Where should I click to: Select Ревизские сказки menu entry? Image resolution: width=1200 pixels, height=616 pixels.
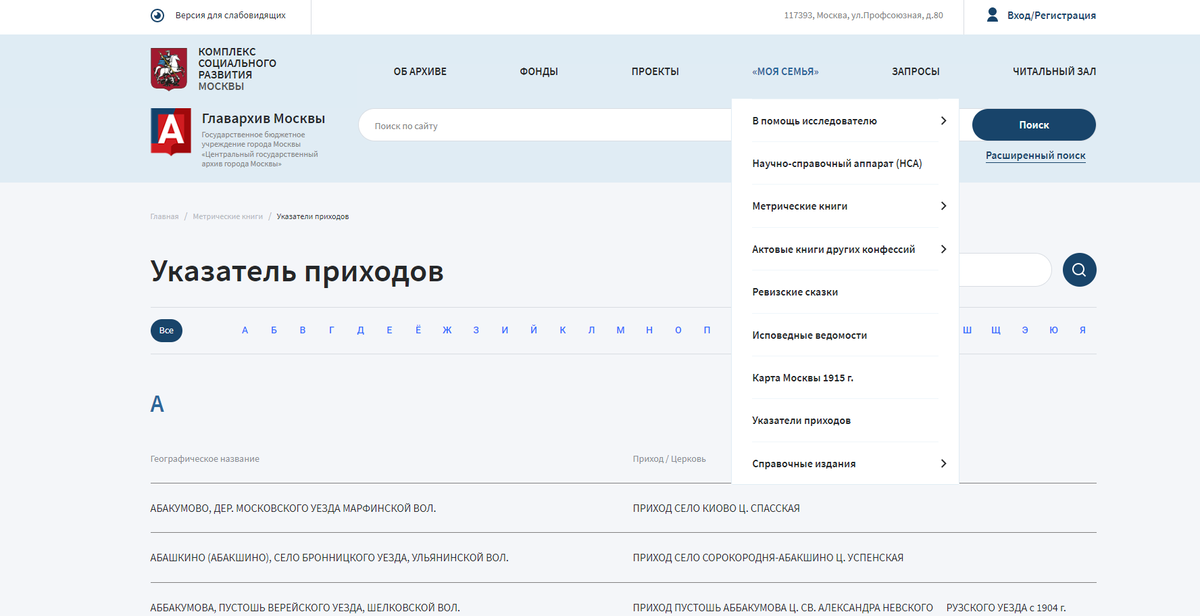pyautogui.click(x=795, y=292)
